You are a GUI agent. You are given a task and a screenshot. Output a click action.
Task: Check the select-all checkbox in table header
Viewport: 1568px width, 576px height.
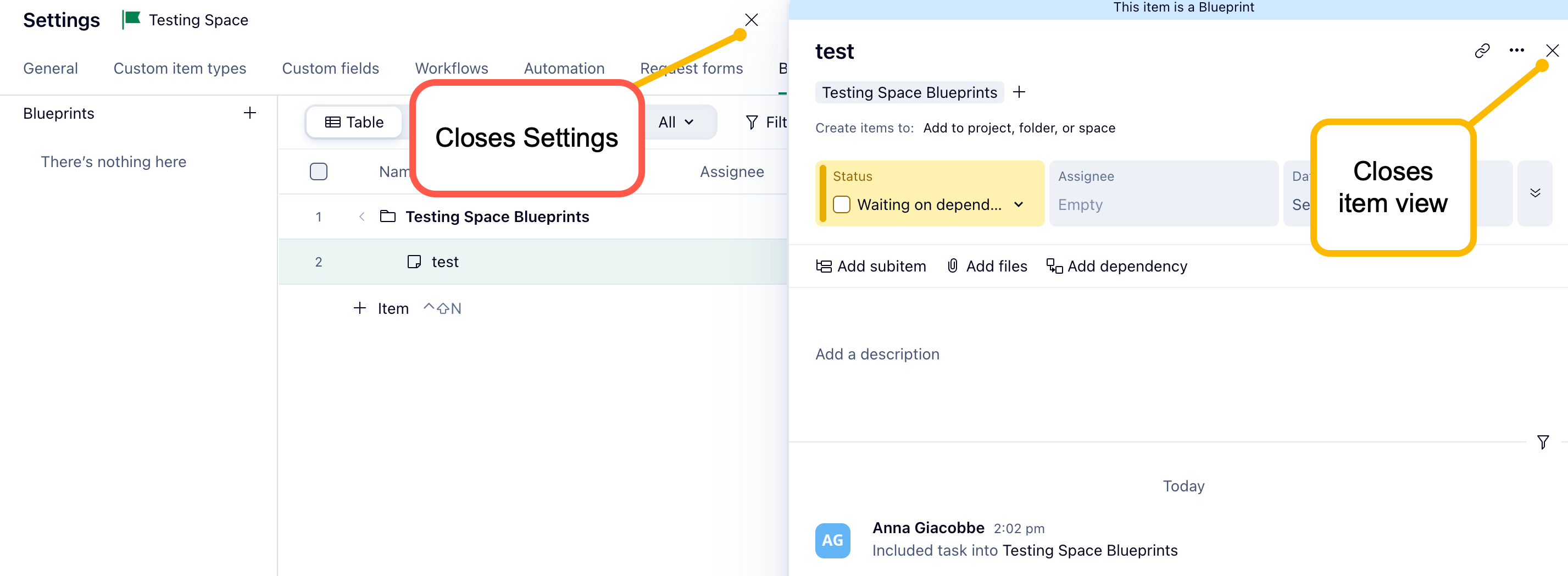pos(318,171)
